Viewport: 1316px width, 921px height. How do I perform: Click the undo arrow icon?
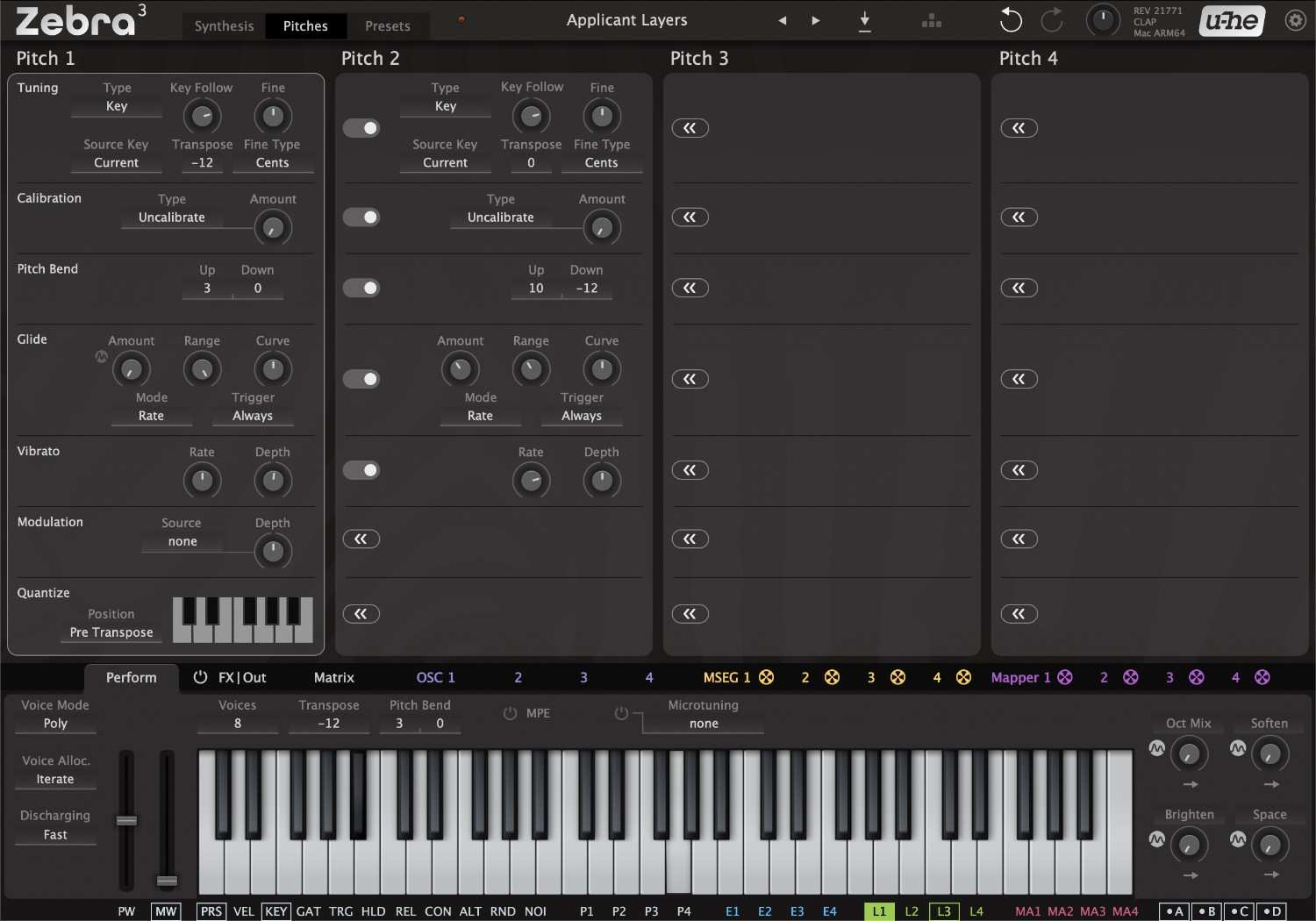(x=1010, y=19)
